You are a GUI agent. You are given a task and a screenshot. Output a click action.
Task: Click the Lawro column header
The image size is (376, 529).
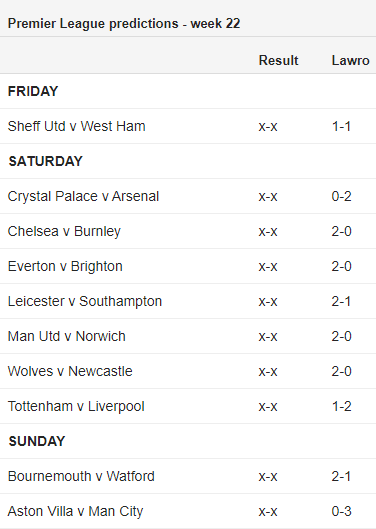(x=350, y=60)
